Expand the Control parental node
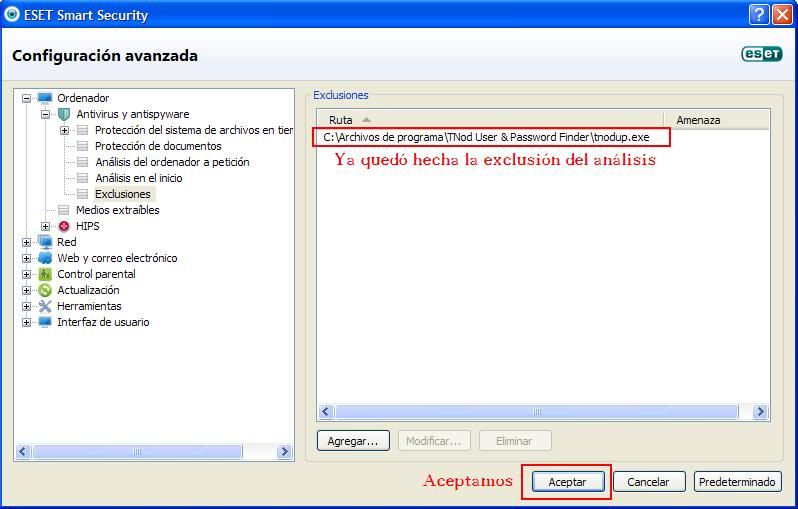798x509 pixels. tap(26, 274)
